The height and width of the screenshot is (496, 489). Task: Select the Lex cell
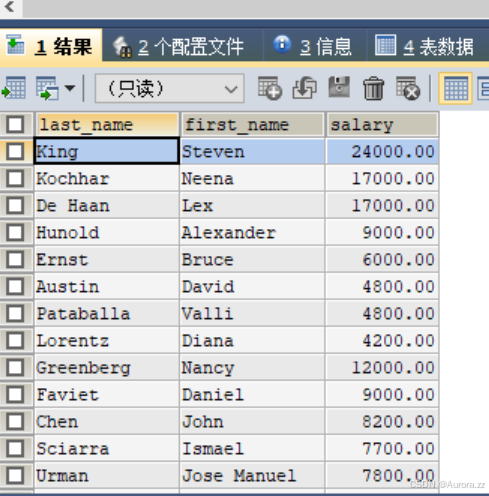(x=252, y=206)
